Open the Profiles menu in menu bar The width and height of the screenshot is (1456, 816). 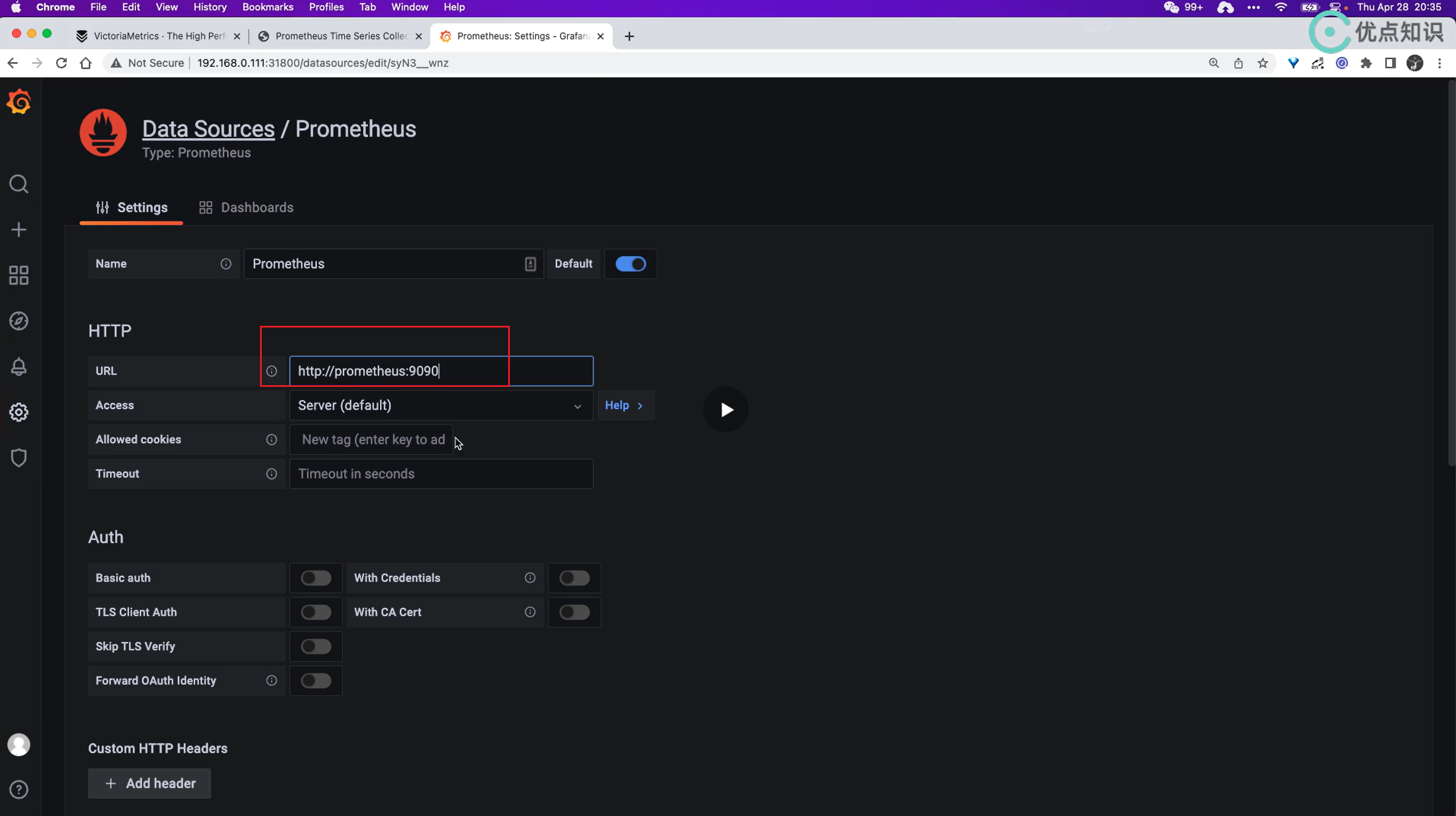point(326,7)
